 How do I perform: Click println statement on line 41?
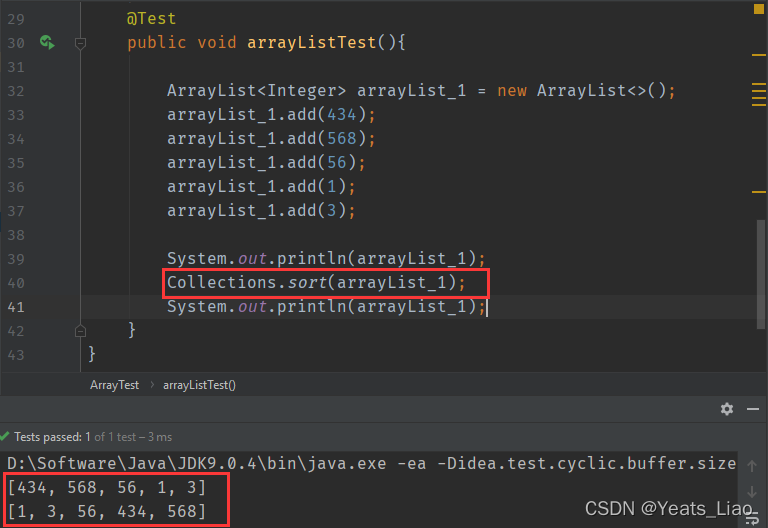tap(326, 307)
